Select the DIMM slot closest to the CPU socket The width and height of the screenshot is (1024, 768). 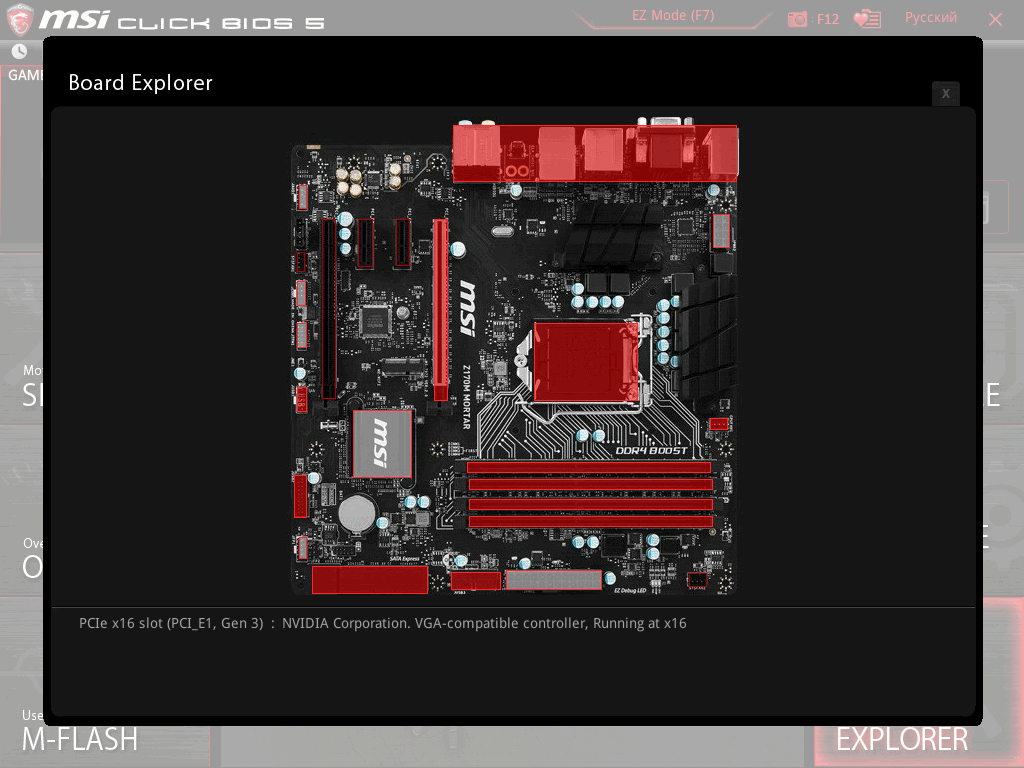588,467
